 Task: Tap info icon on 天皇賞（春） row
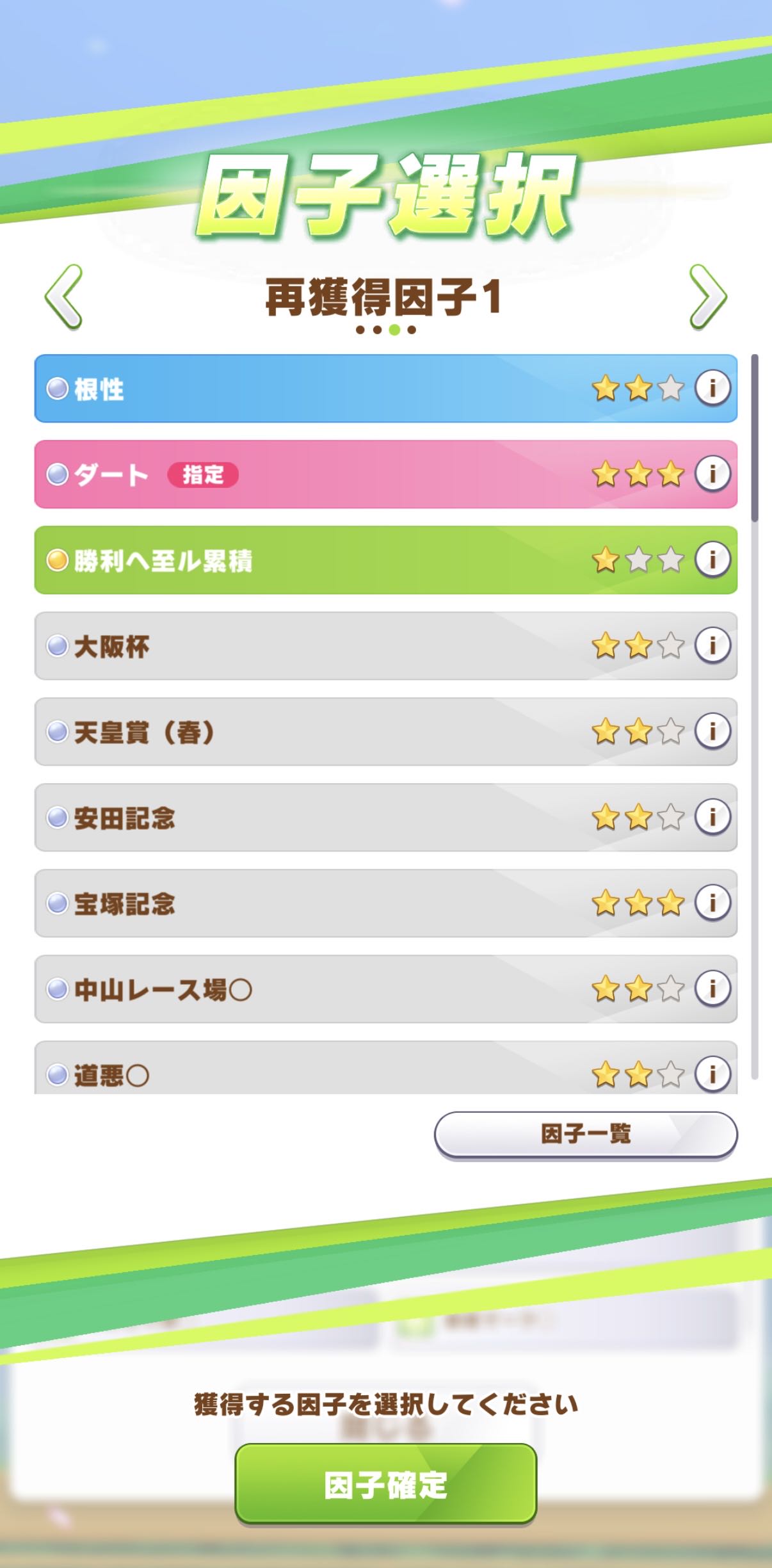(712, 731)
